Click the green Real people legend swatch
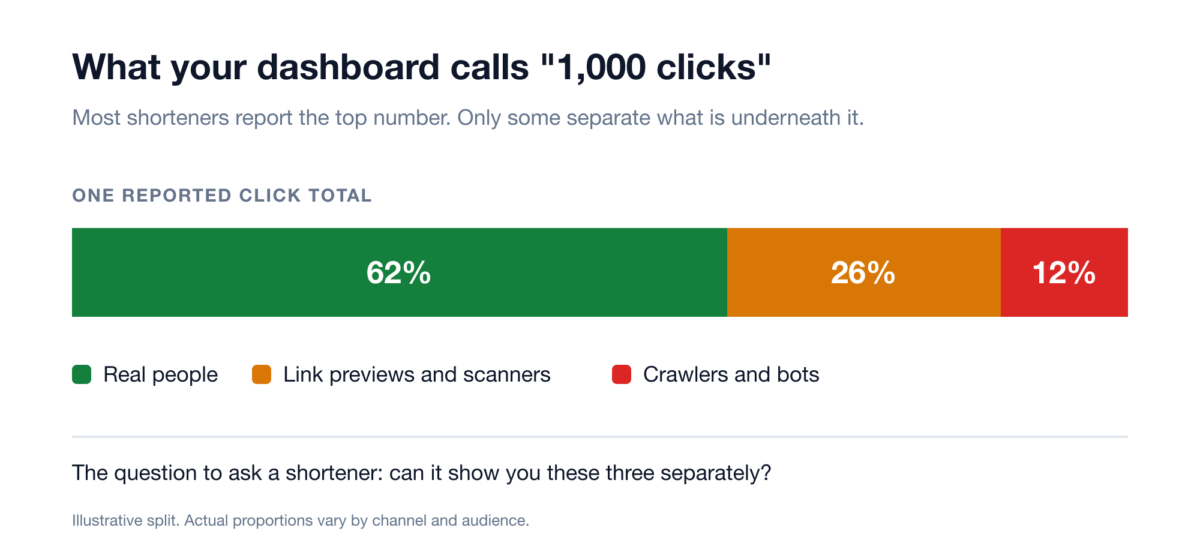Screen dimensions: 1200x552 point(82,375)
